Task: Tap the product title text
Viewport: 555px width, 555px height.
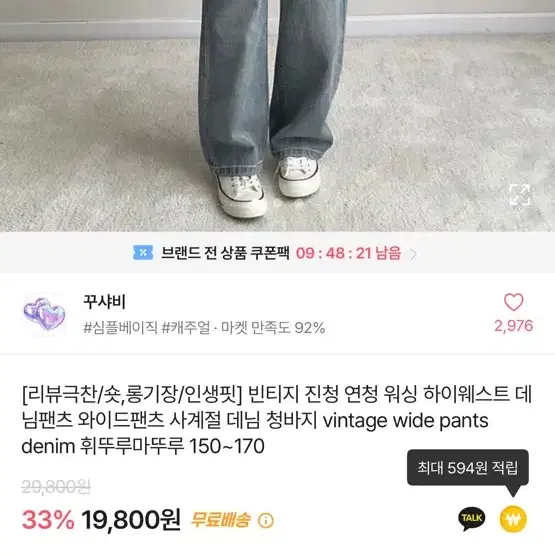Action: click(x=277, y=420)
